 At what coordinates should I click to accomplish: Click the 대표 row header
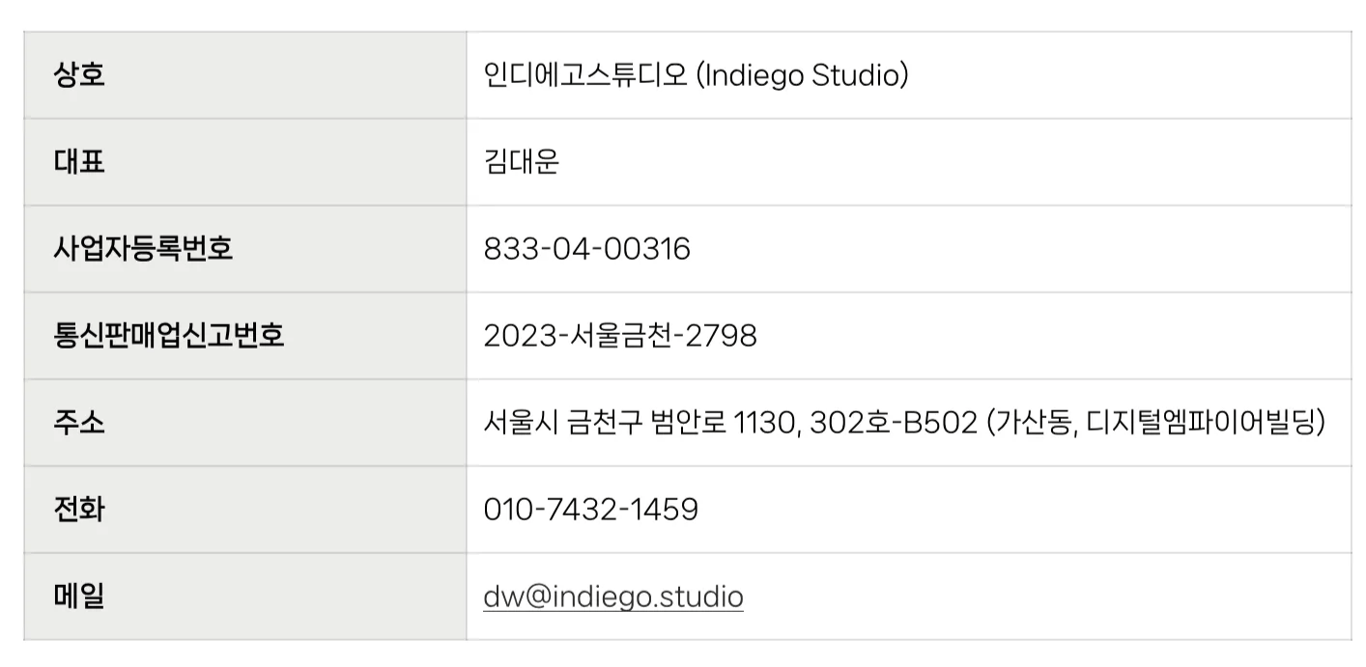245,162
